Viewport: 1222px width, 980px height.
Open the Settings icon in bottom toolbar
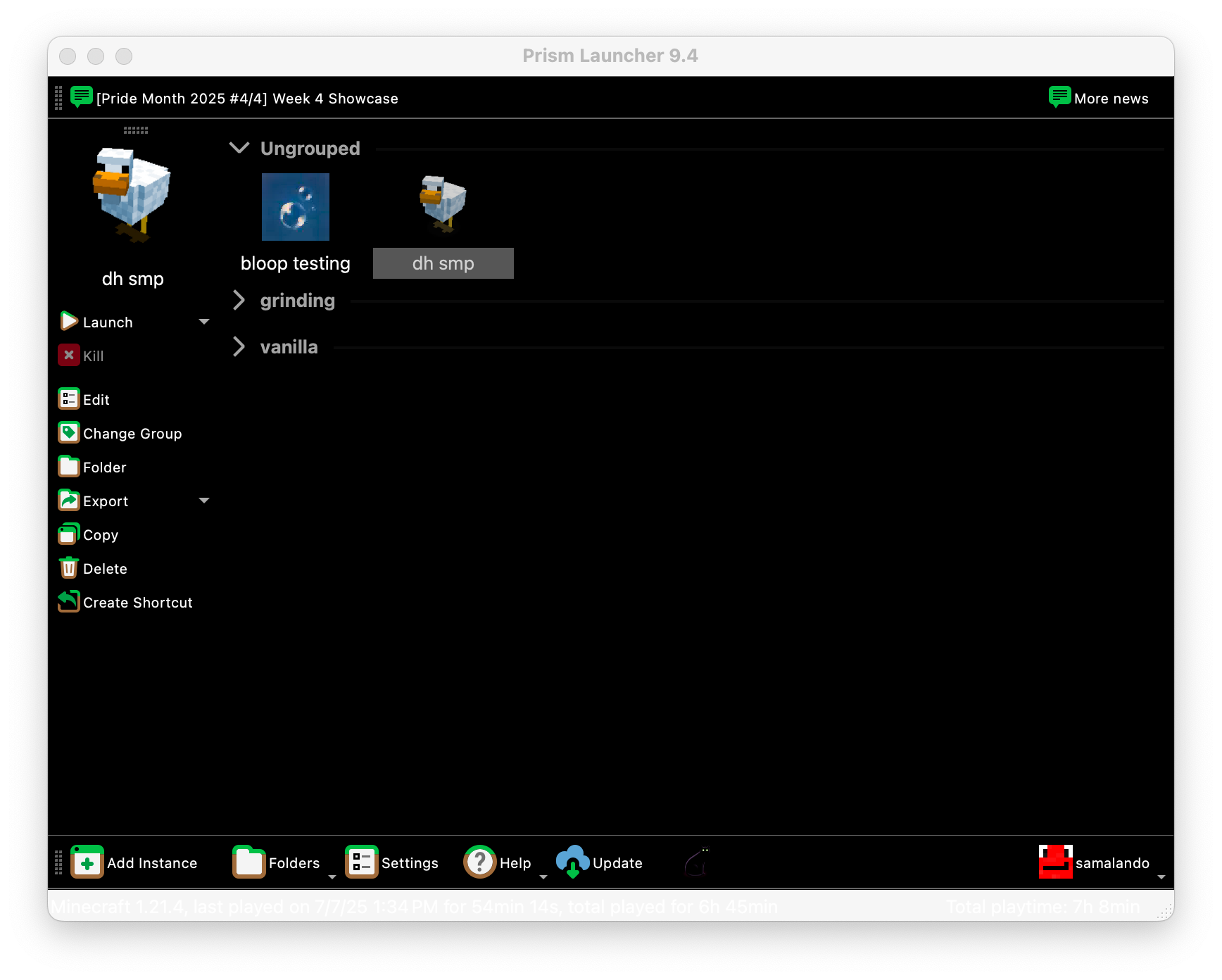(x=362, y=862)
